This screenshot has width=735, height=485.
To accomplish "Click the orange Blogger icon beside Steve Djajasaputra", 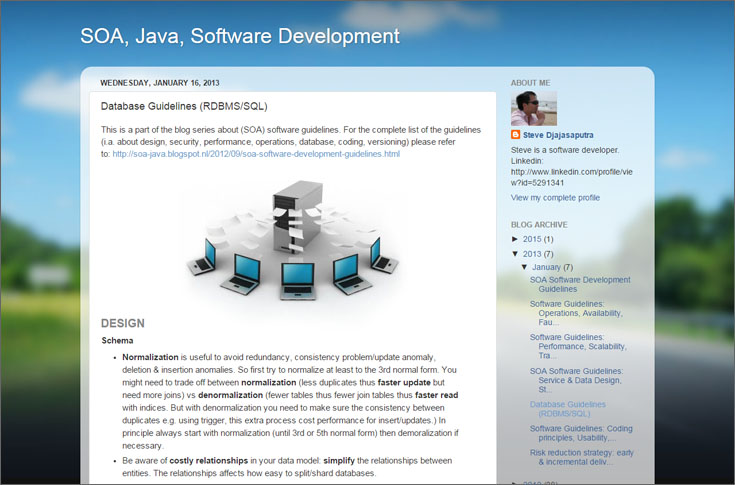I will click(x=515, y=135).
